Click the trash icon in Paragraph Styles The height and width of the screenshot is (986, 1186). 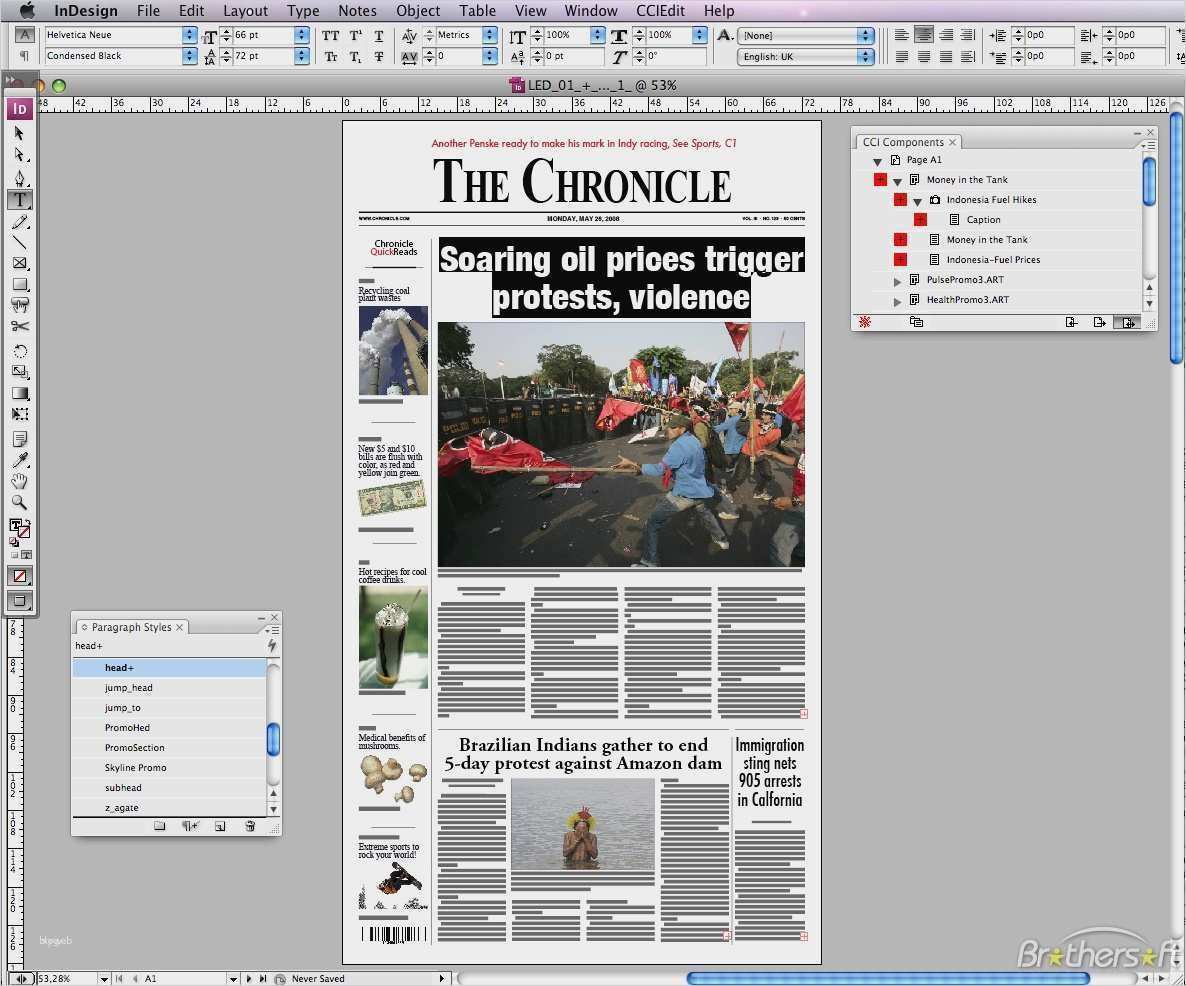[x=250, y=826]
